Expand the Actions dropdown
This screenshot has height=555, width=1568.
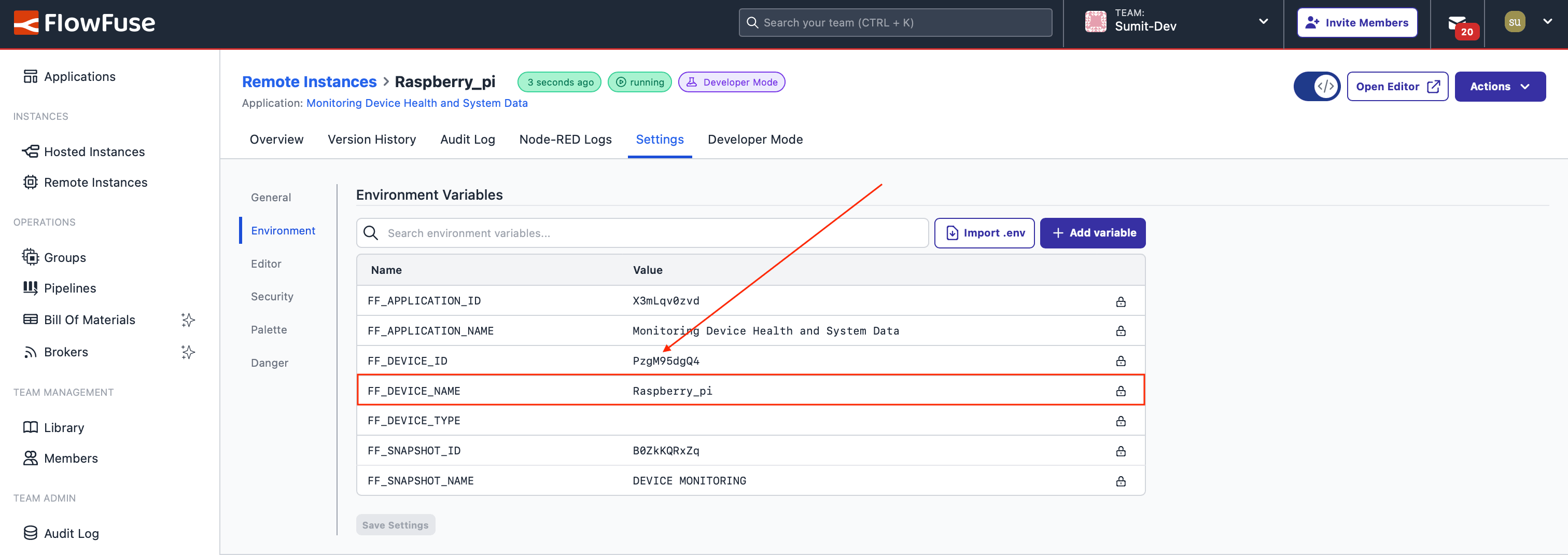coord(1499,87)
